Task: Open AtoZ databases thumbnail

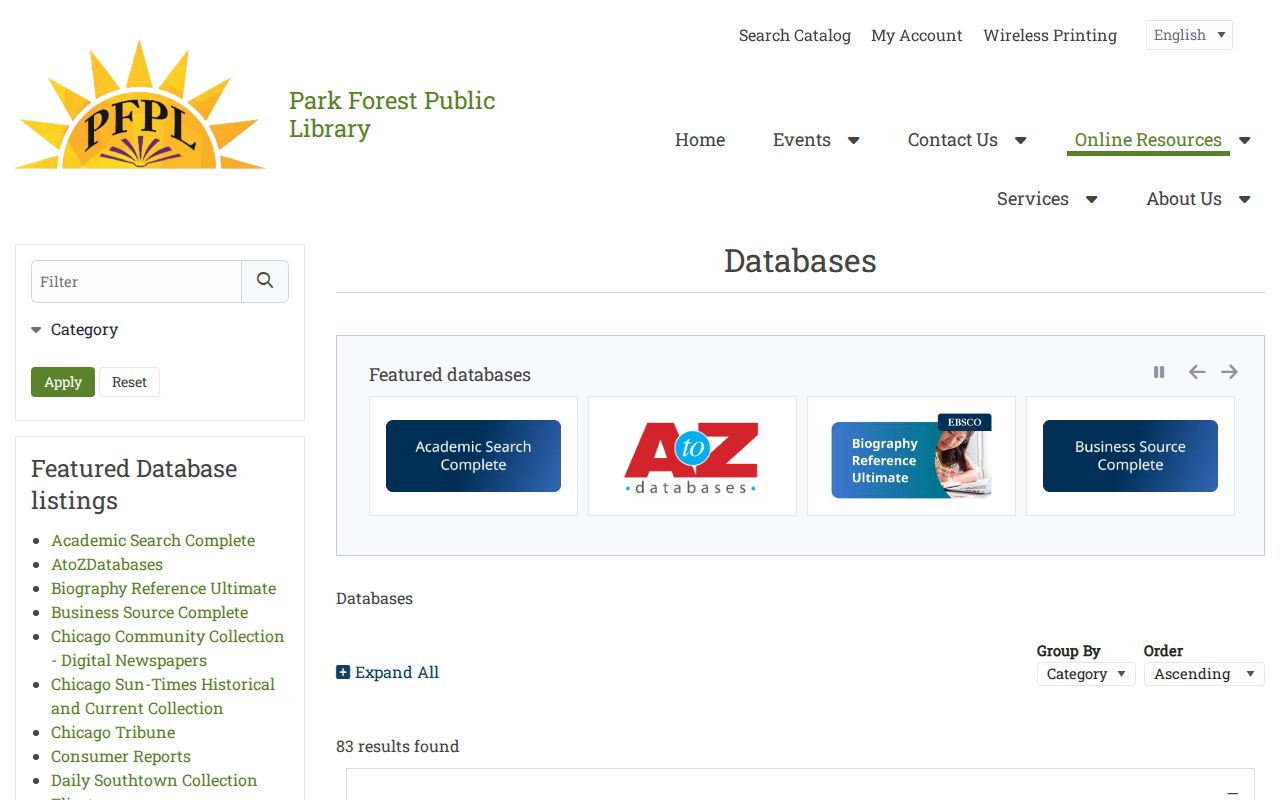Action: click(692, 456)
